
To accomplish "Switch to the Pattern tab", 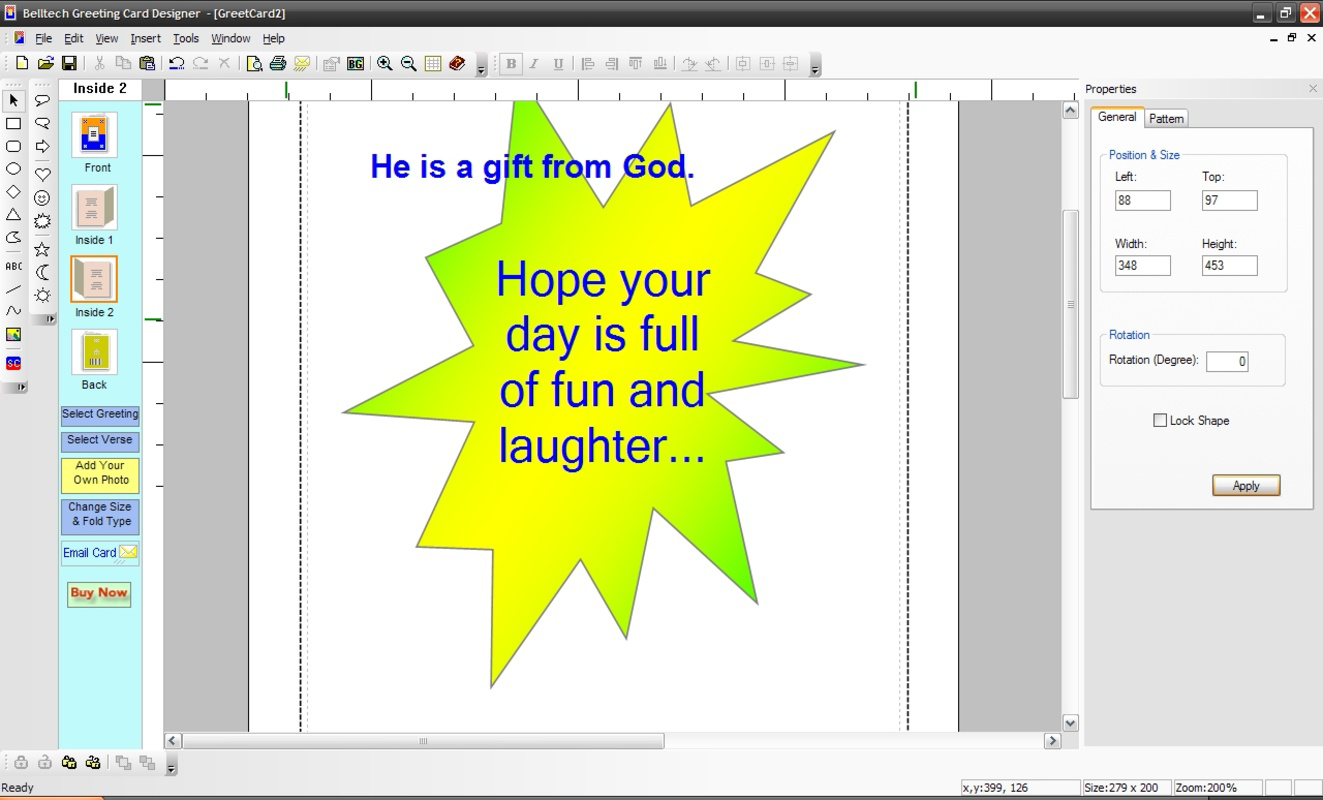I will tap(1166, 118).
